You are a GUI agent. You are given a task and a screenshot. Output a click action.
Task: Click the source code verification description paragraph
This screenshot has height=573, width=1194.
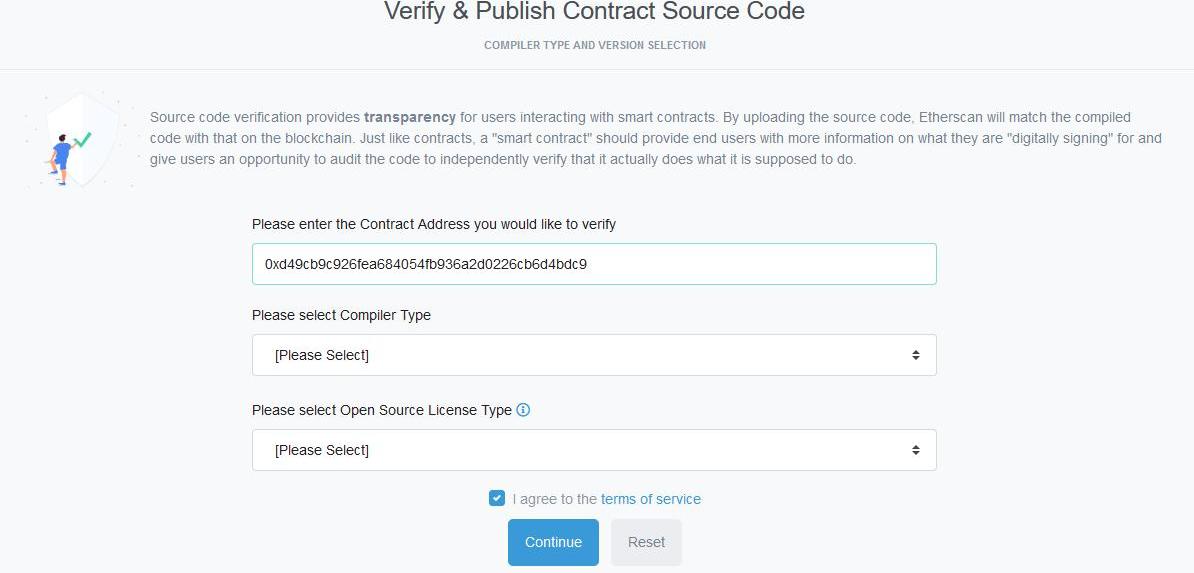[x=655, y=139]
